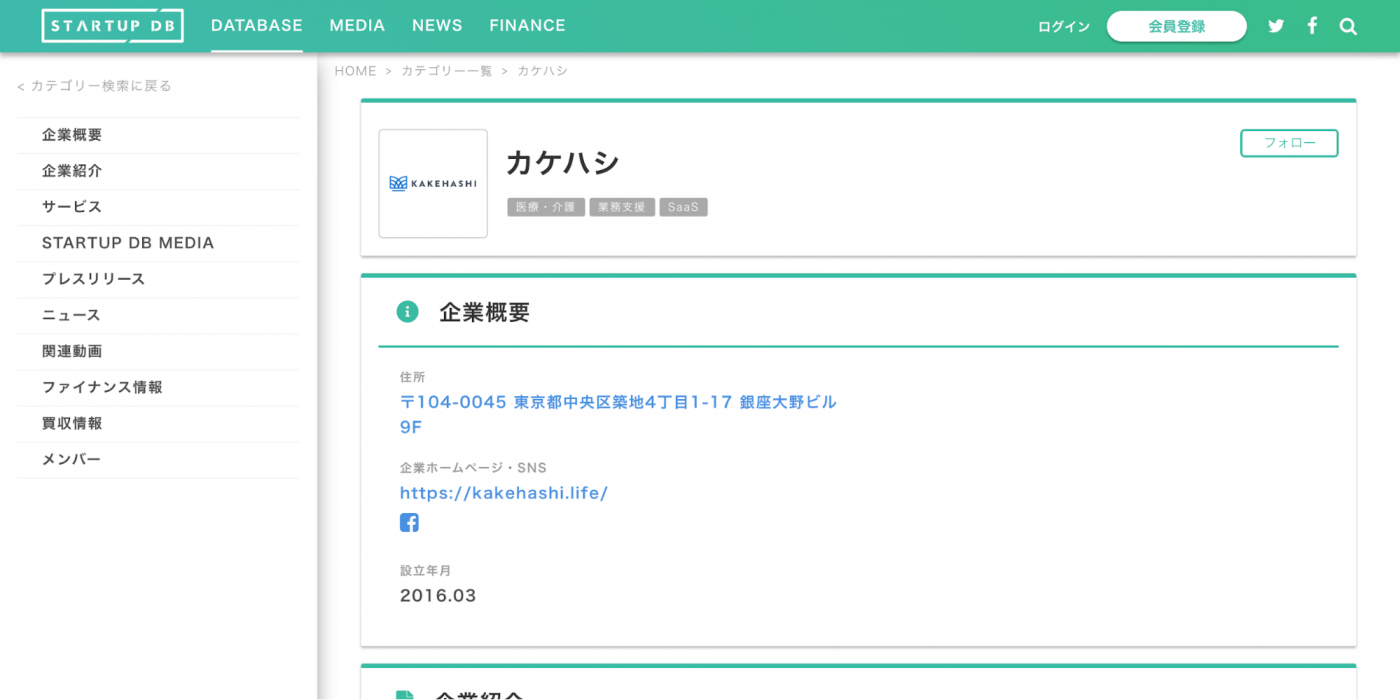Select the SaaS category tag
Image resolution: width=1400 pixels, height=700 pixels.
(683, 207)
